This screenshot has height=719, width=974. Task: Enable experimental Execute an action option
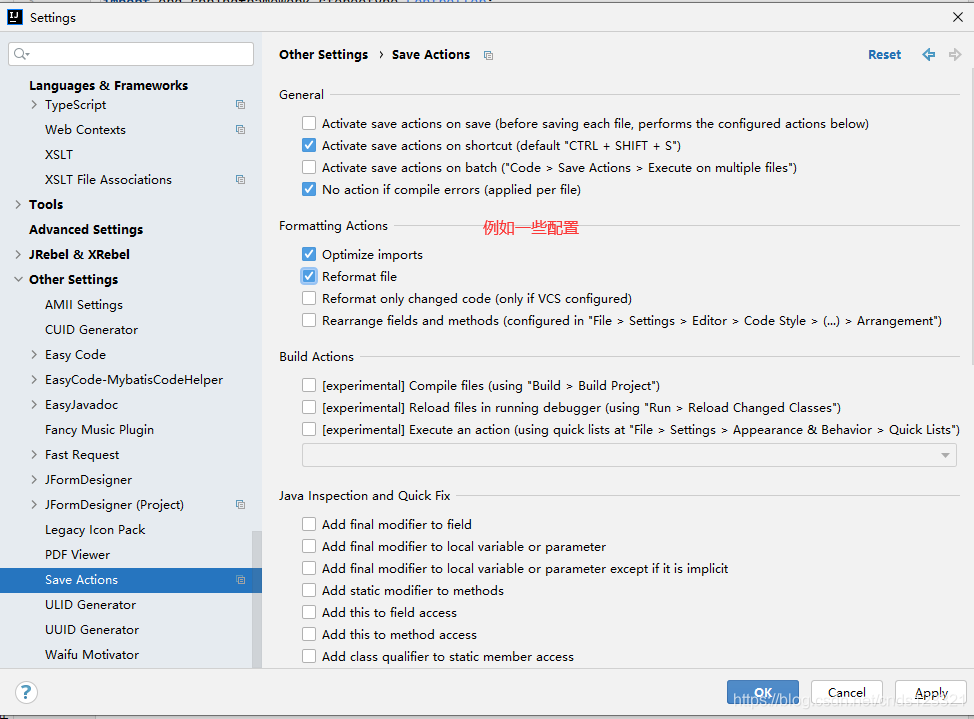click(309, 429)
